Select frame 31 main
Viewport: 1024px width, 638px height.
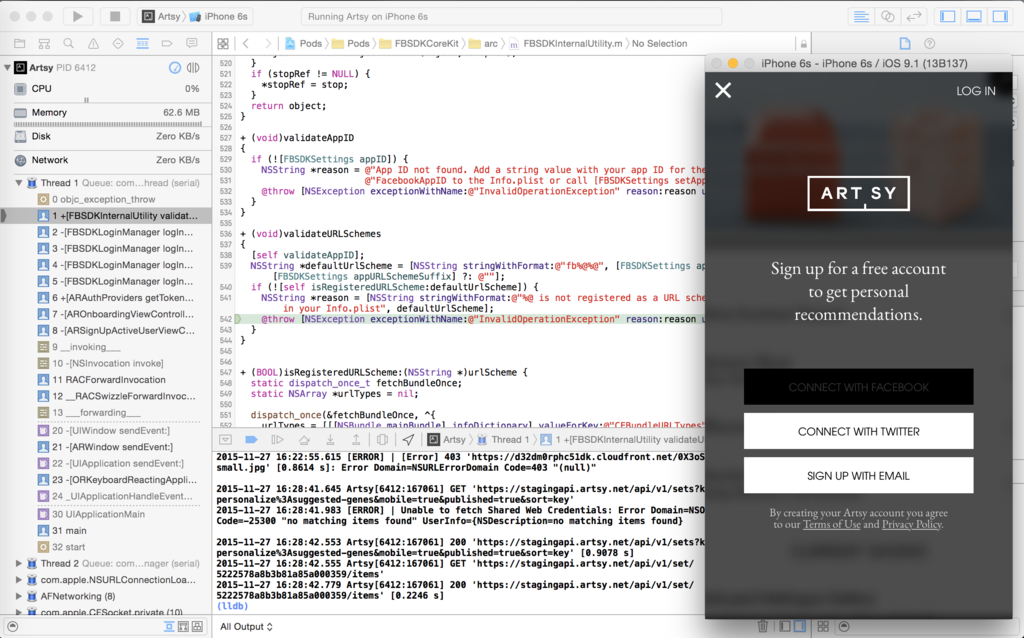(x=106, y=530)
